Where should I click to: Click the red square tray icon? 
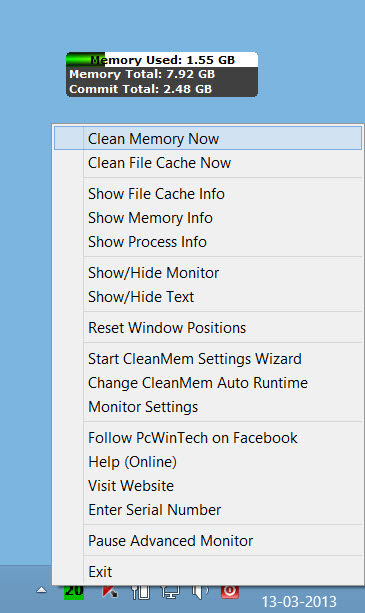[230, 592]
